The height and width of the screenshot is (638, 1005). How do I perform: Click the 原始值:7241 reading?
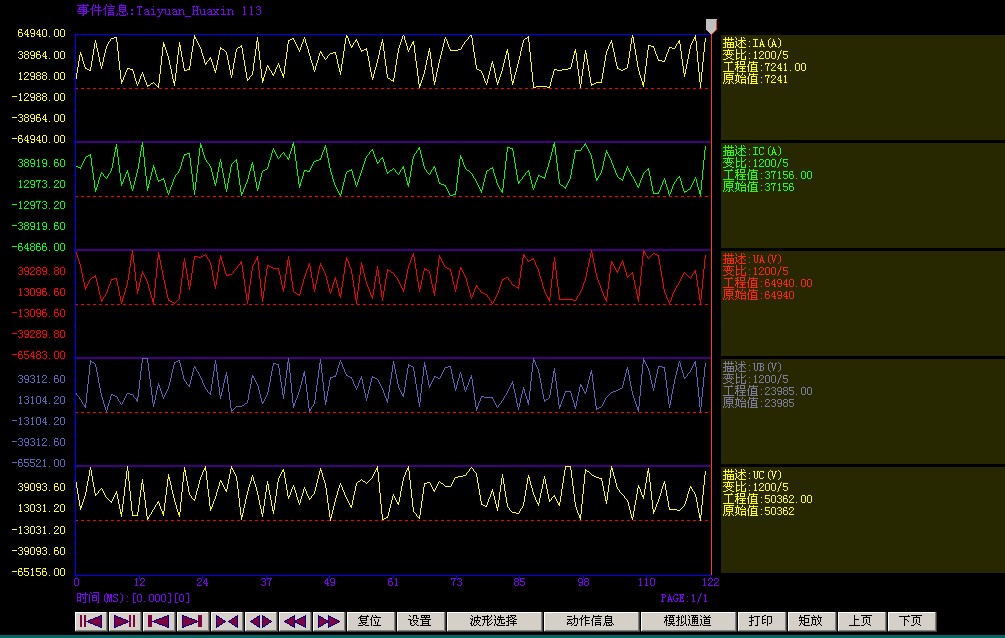click(x=756, y=80)
